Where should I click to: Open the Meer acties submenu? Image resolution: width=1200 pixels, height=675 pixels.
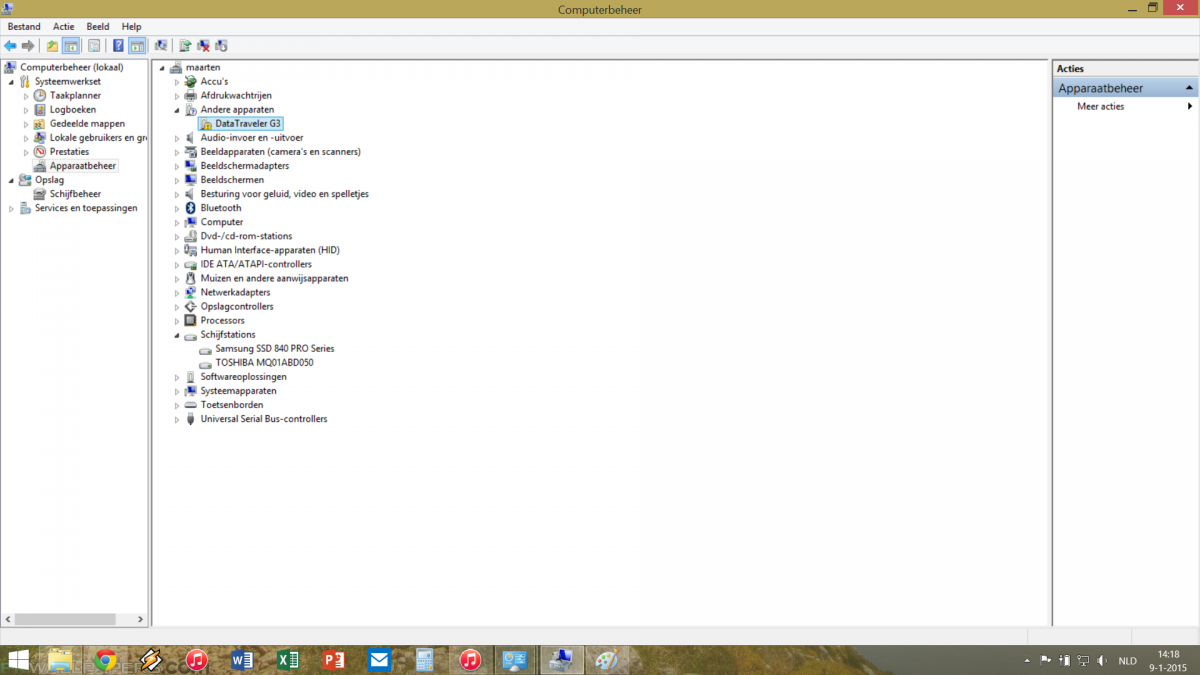[x=1100, y=106]
